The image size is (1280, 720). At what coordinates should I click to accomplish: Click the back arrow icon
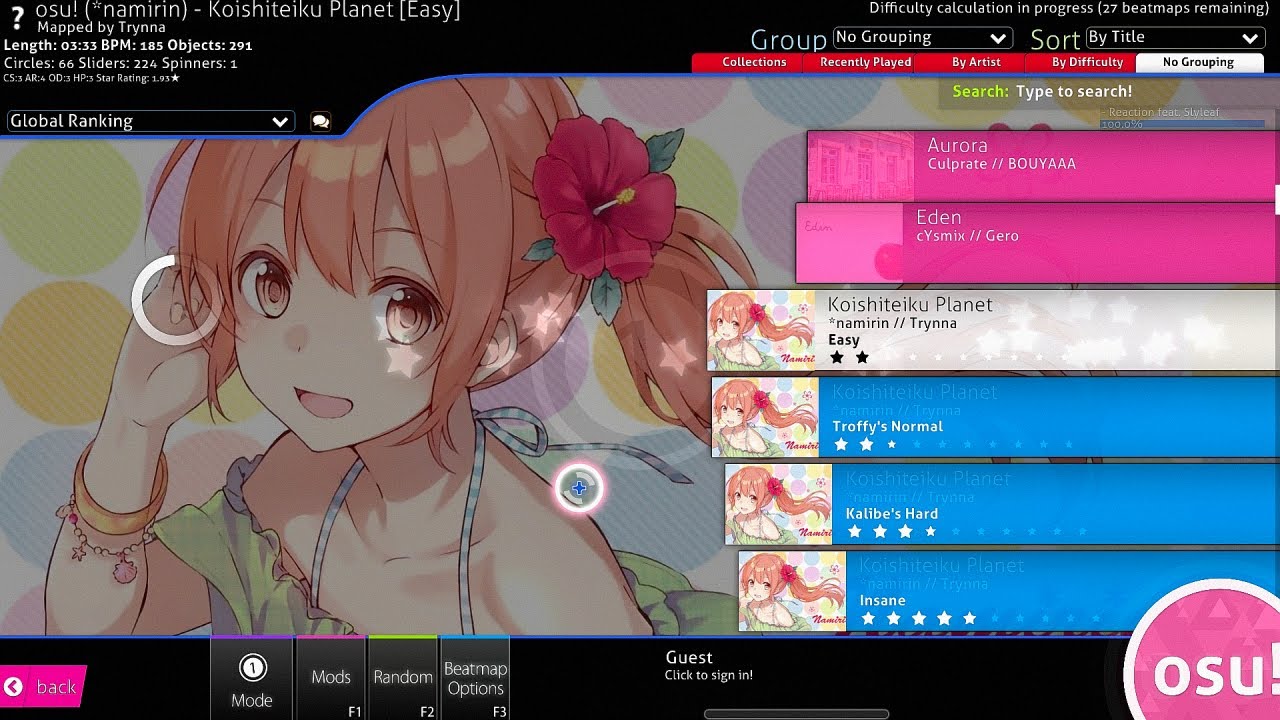pos(13,686)
